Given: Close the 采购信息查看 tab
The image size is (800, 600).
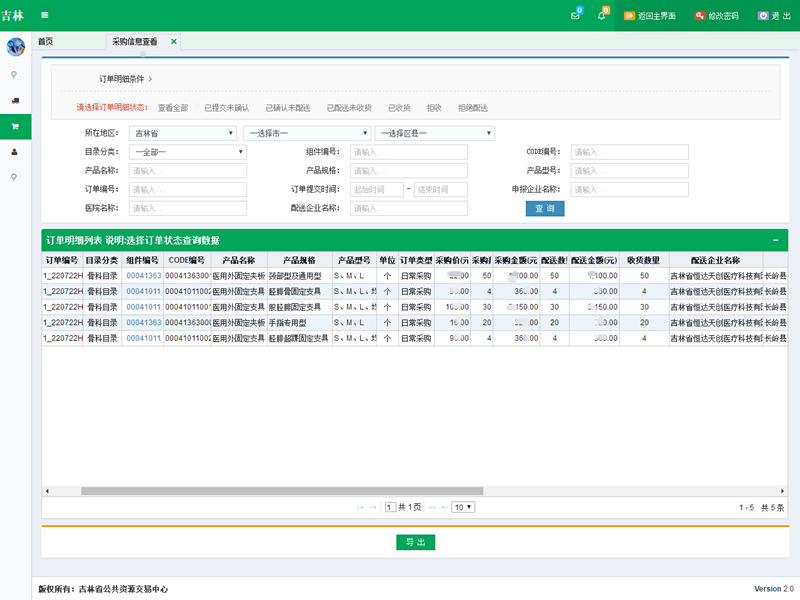Looking at the screenshot, I should [x=174, y=41].
